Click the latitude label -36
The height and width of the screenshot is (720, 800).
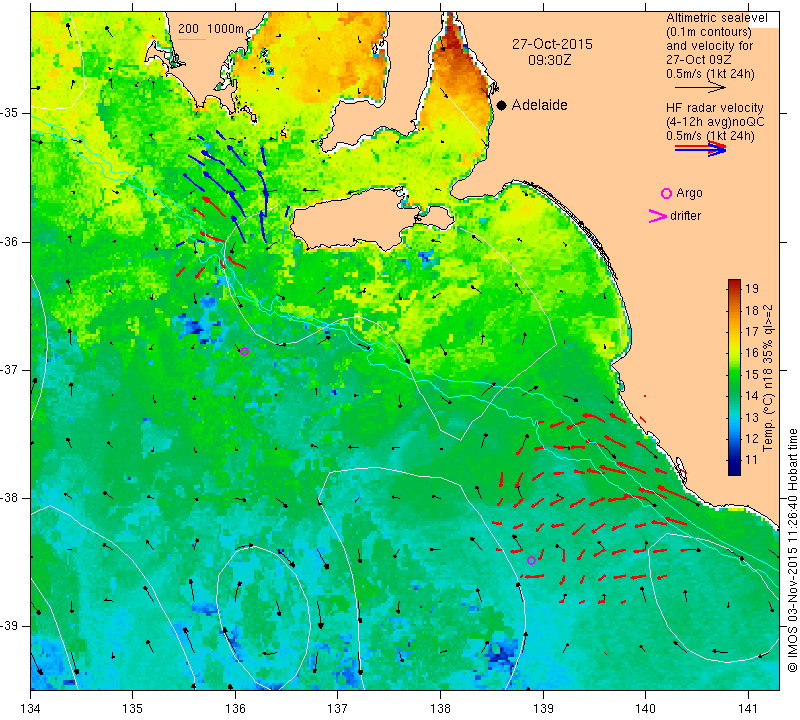[x=10, y=241]
